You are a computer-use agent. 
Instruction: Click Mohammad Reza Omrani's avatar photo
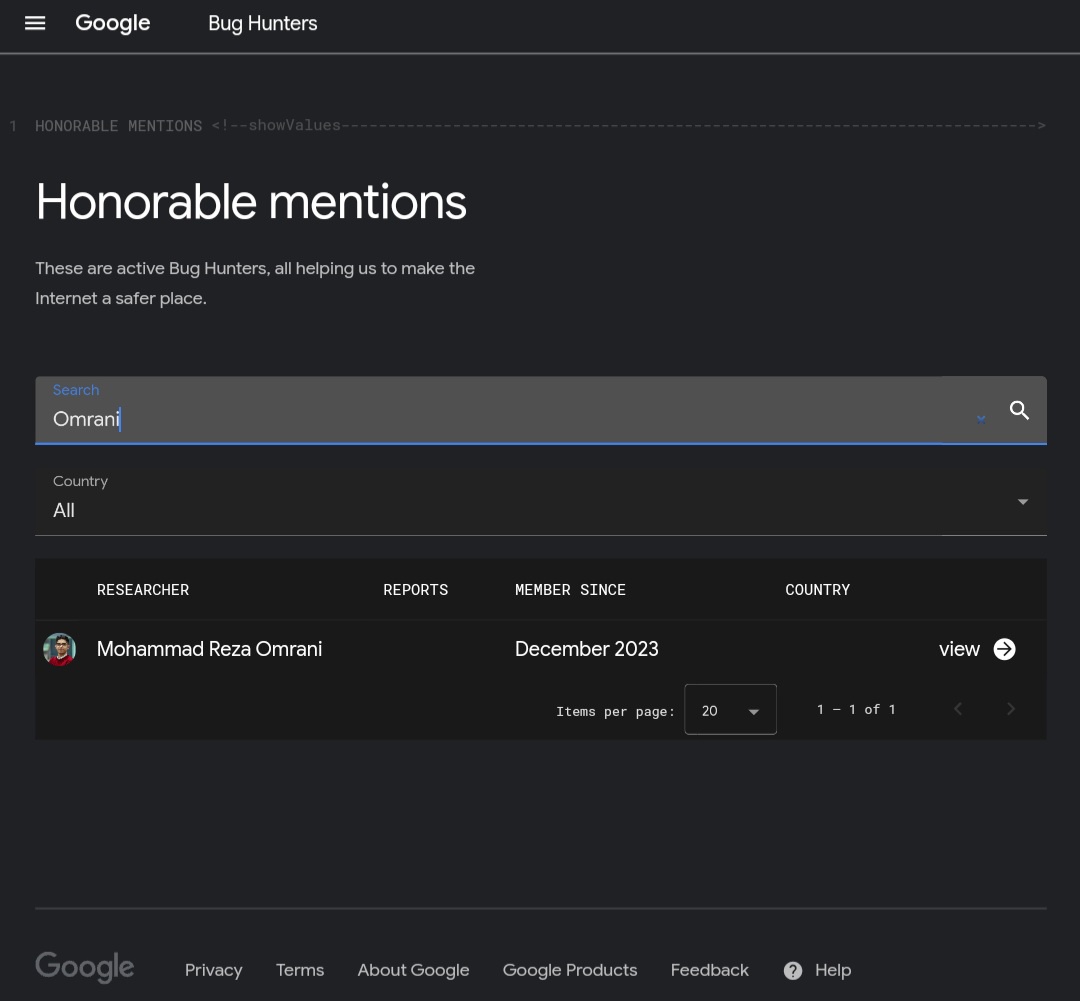click(x=59, y=649)
